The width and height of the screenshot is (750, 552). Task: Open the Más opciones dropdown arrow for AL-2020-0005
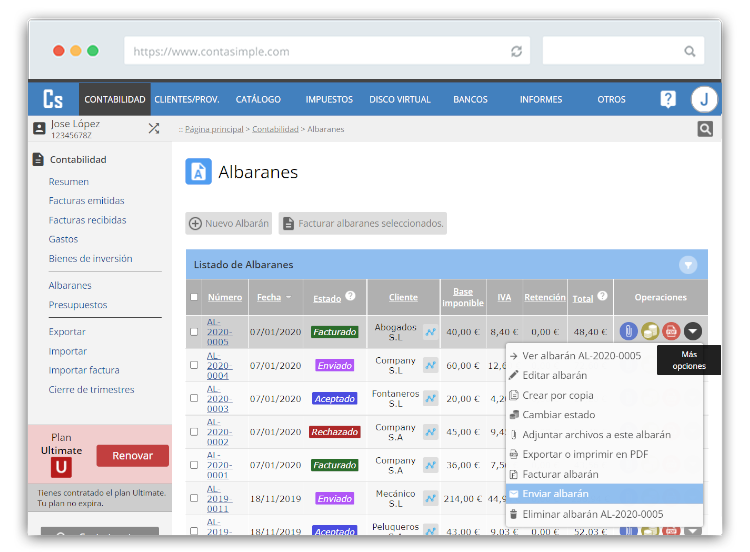tap(693, 331)
